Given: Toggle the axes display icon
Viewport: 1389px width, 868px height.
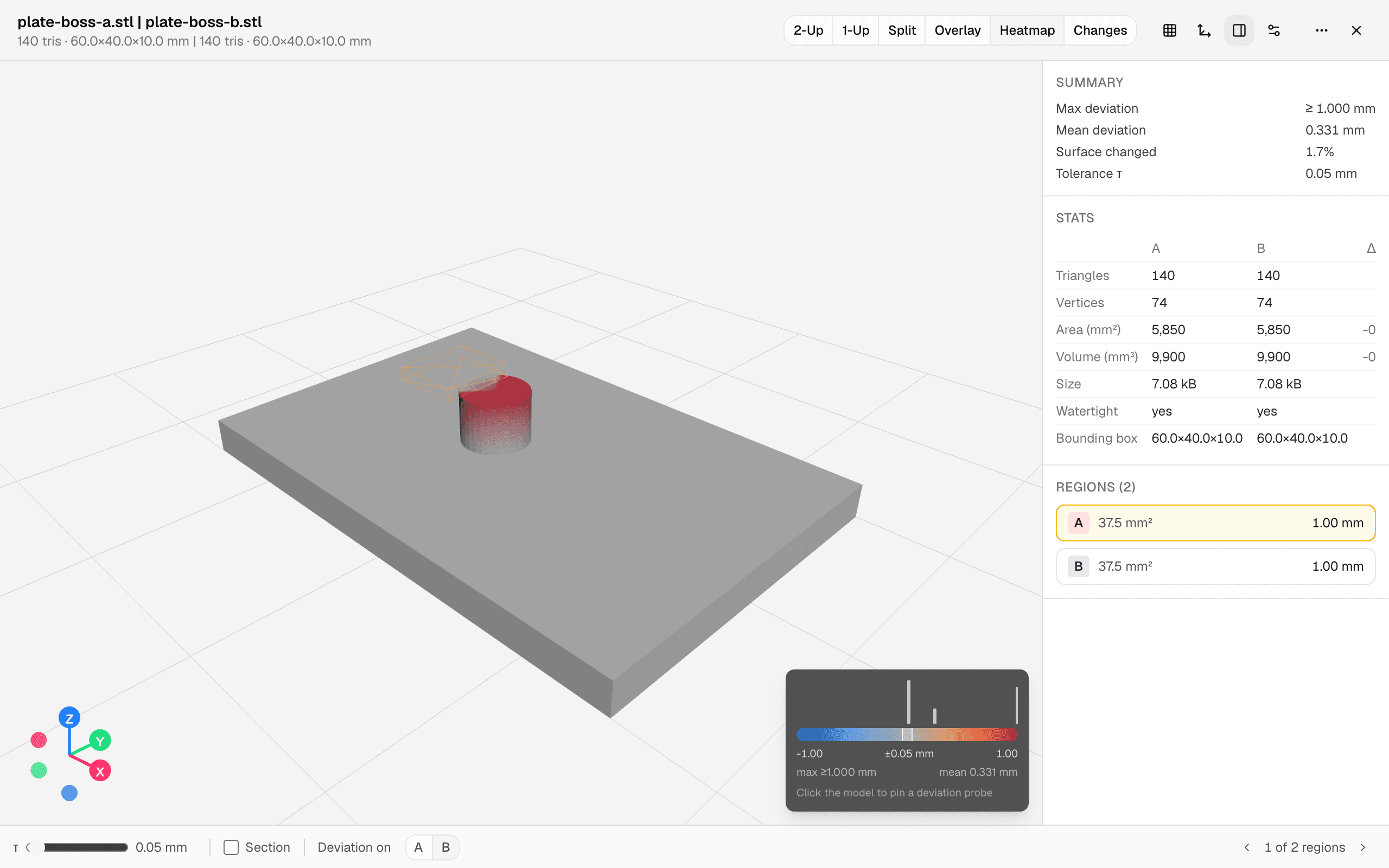Looking at the screenshot, I should tap(1204, 30).
